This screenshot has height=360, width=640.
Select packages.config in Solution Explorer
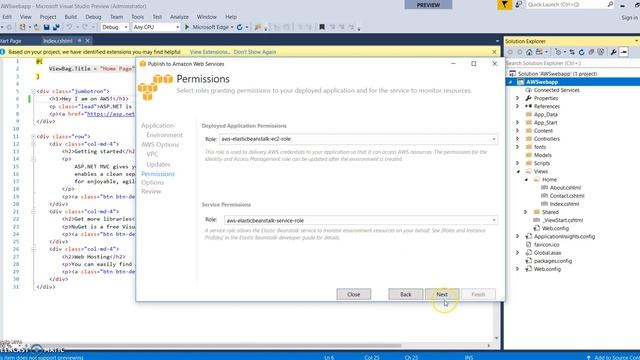pyautogui.click(x=553, y=261)
